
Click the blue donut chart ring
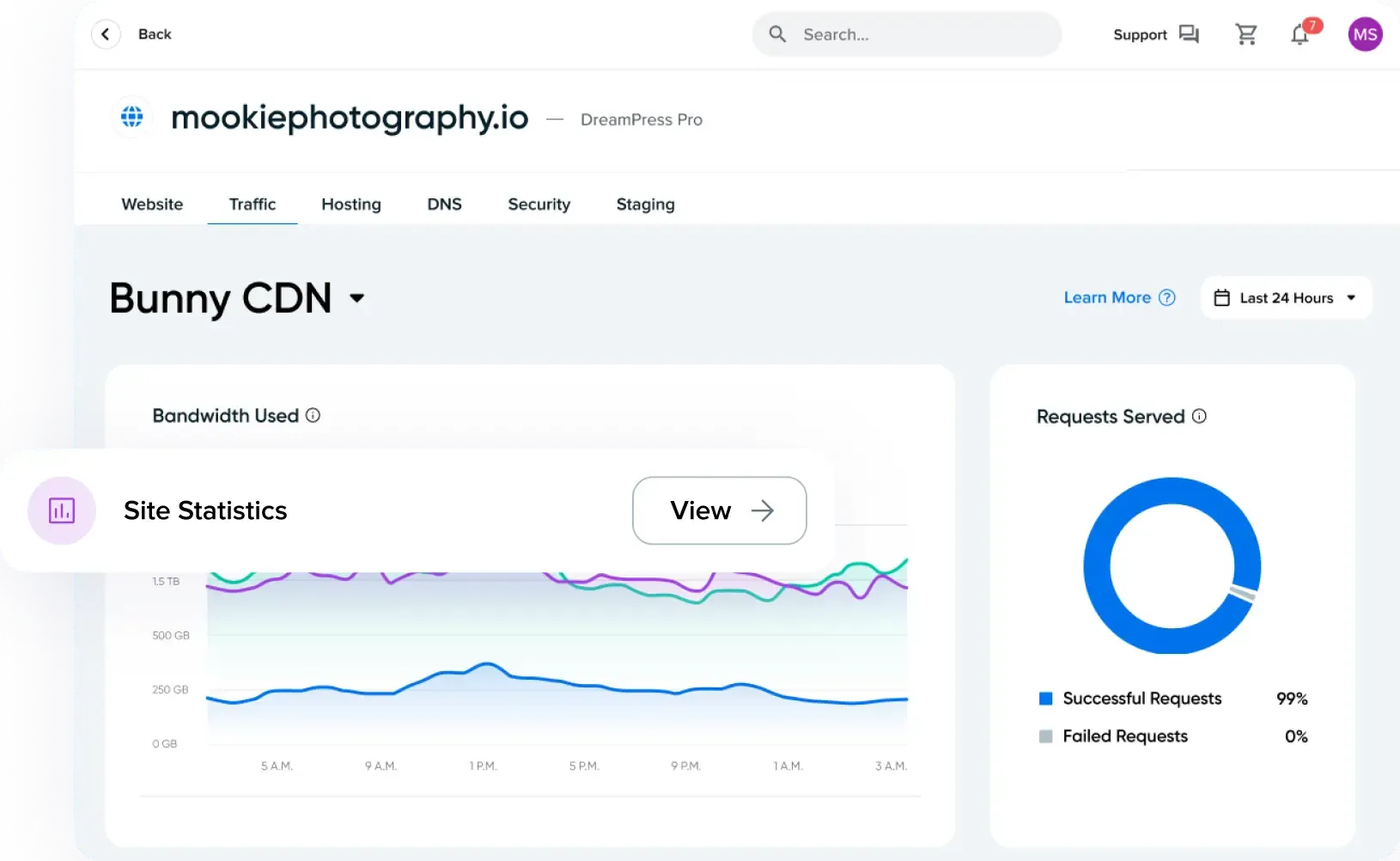[x=1097, y=565]
